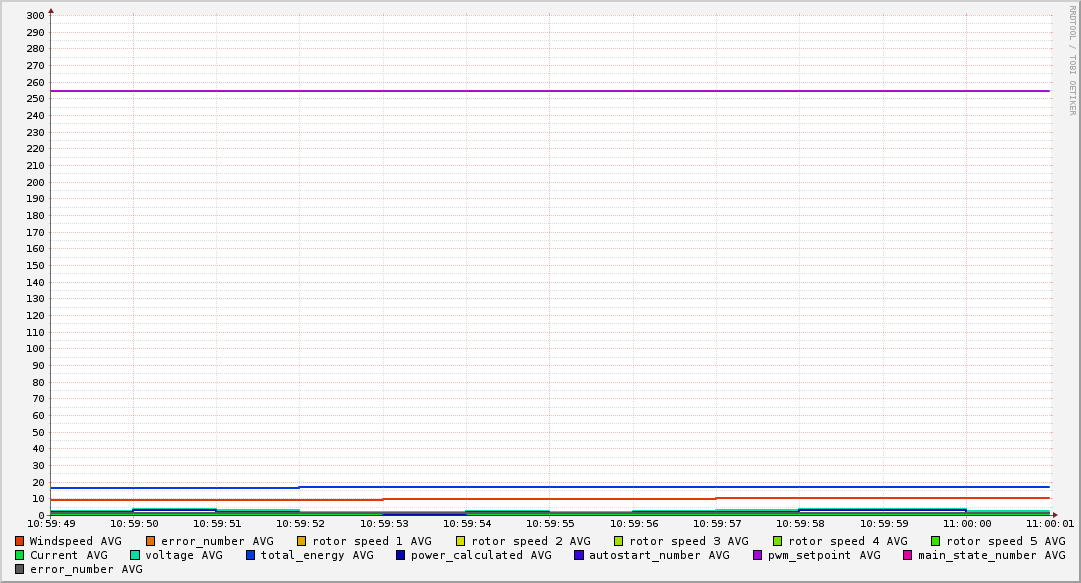The width and height of the screenshot is (1081, 583).
Task: Click the red Windspeed AVG legend swatch
Action: pyautogui.click(x=20, y=541)
